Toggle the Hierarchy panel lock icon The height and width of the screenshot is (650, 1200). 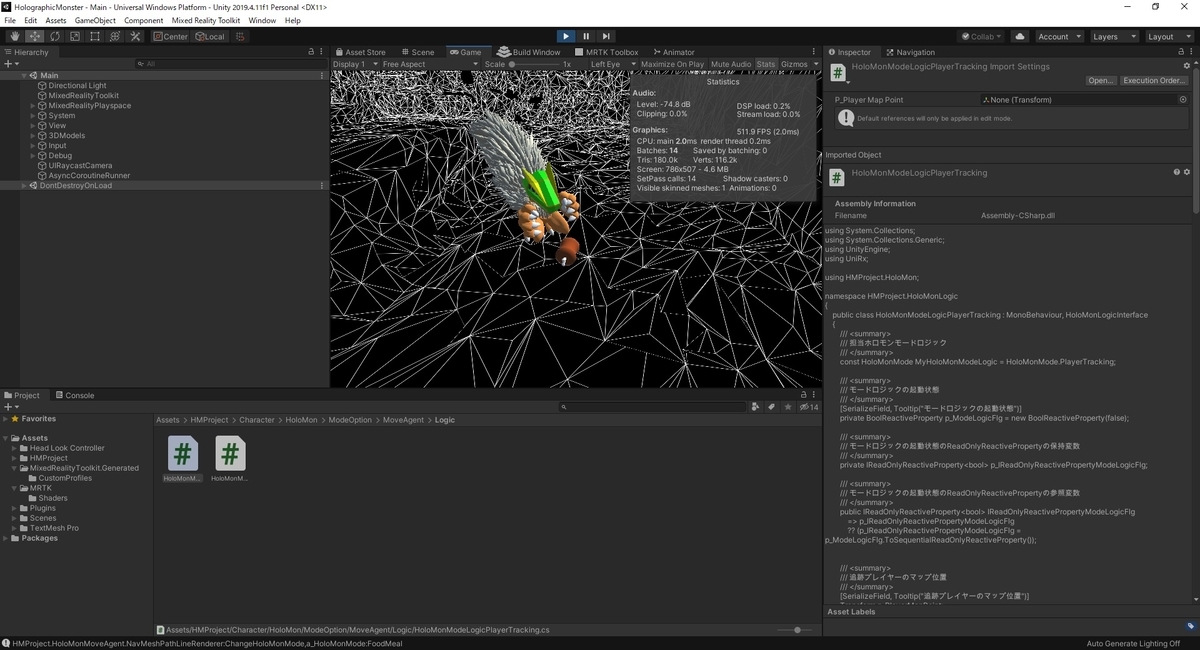pyautogui.click(x=311, y=52)
